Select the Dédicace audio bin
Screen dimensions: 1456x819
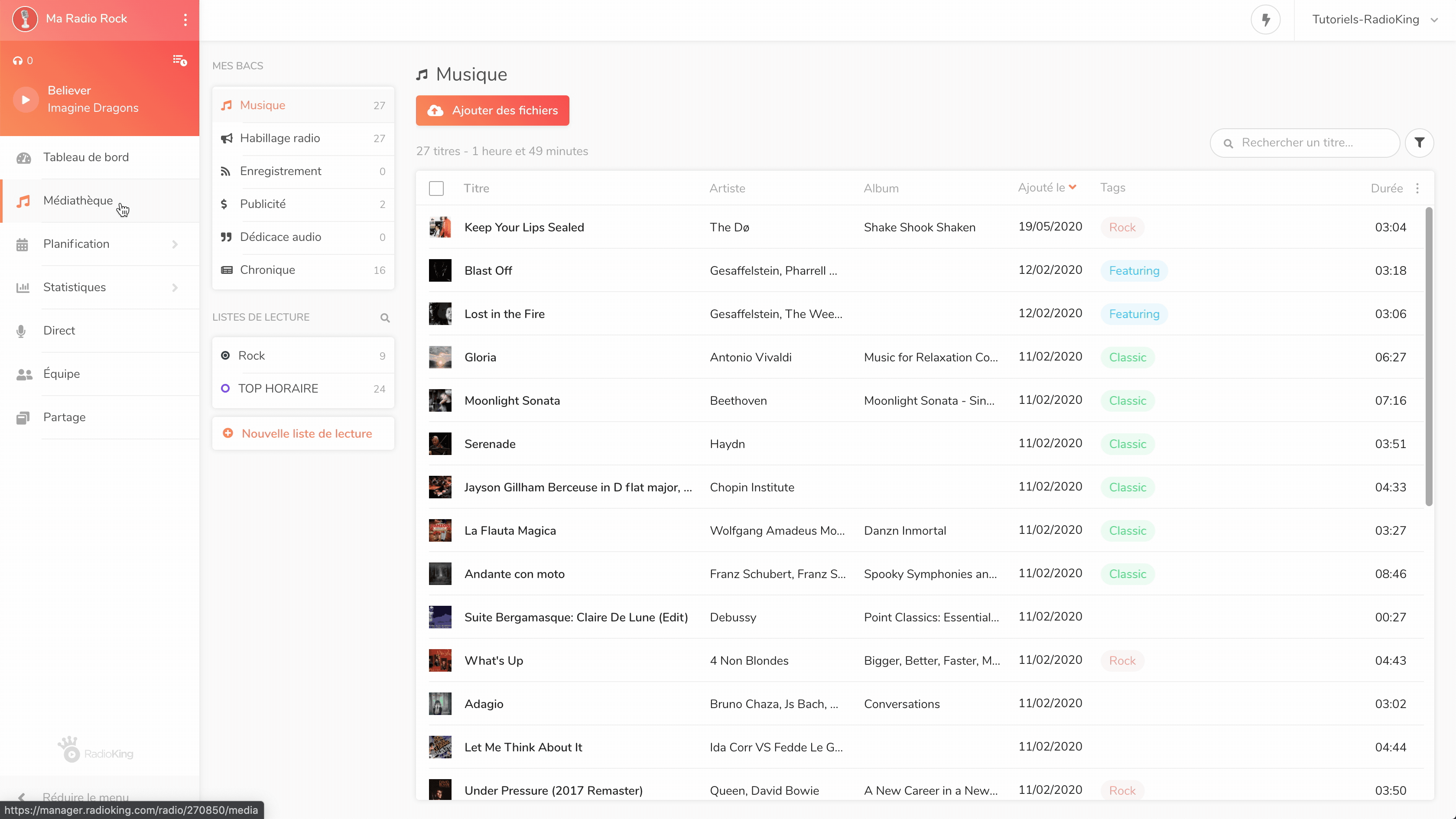click(x=303, y=237)
